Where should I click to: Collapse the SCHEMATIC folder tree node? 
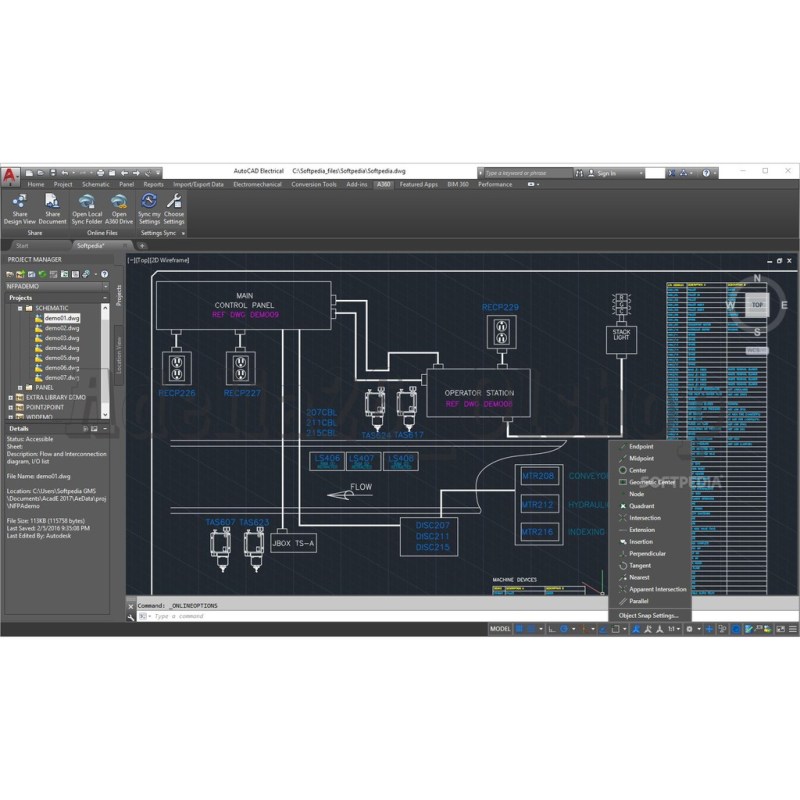(x=20, y=308)
